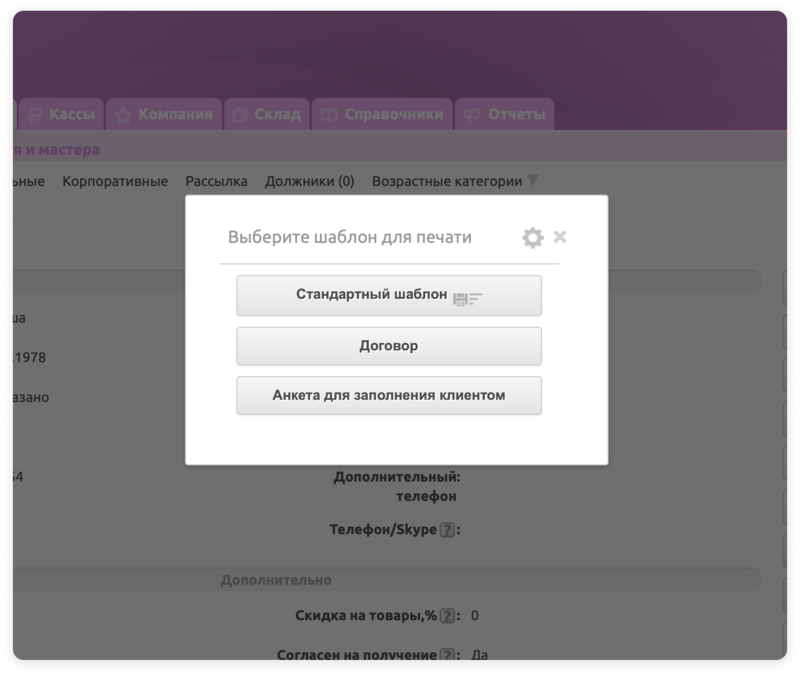Screen dimensions: 800x675
Task: Select the Договор print template
Action: 389,346
